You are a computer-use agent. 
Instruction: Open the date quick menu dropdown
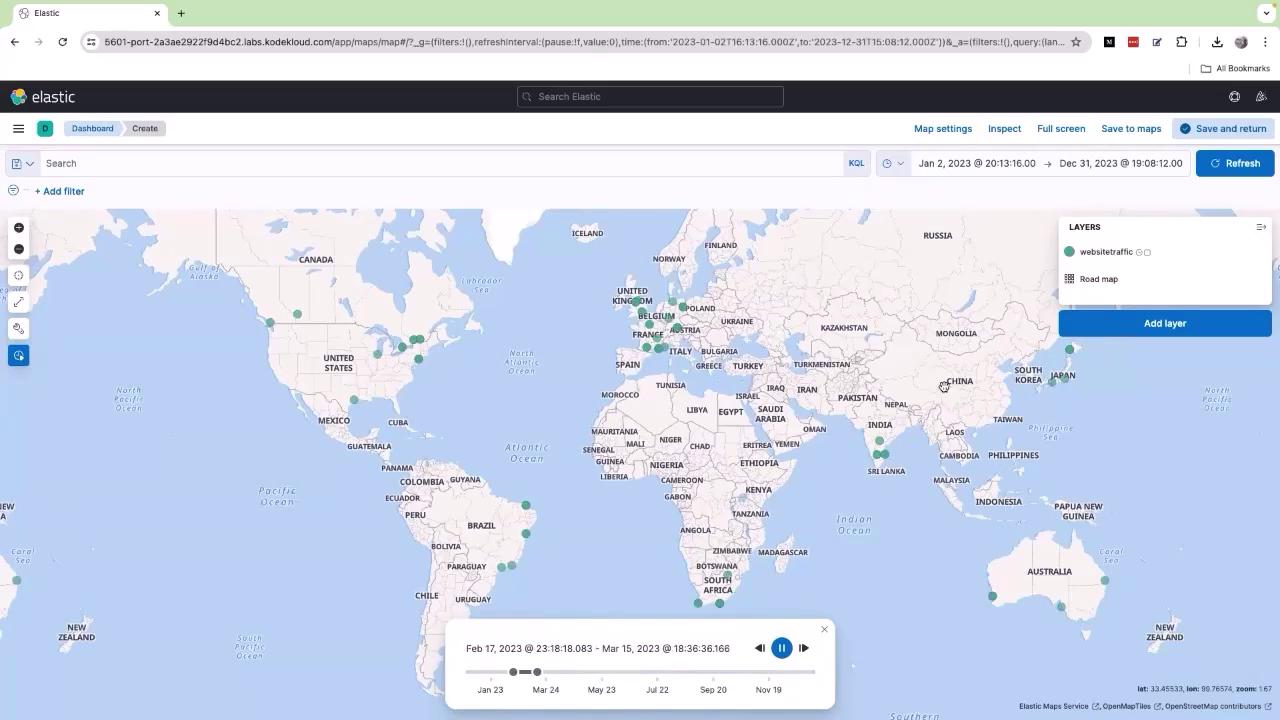(x=893, y=163)
